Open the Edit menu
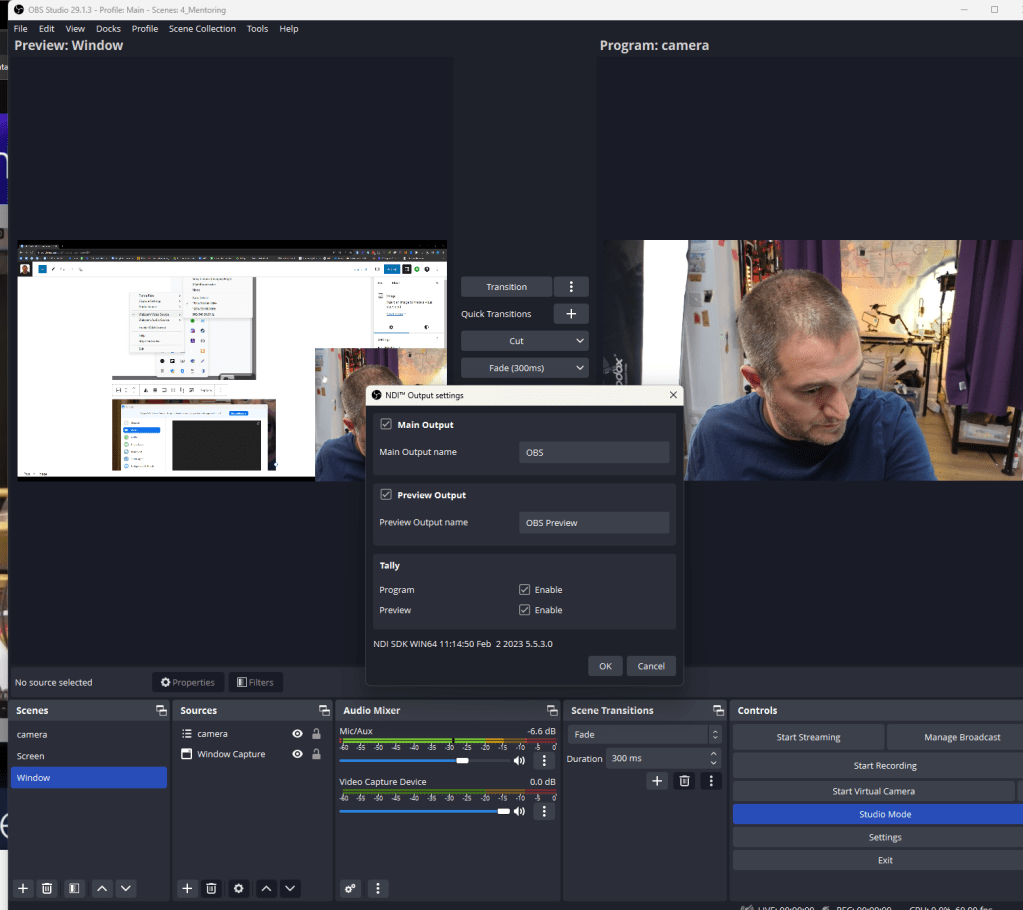Image resolution: width=1023 pixels, height=910 pixels. (x=46, y=29)
